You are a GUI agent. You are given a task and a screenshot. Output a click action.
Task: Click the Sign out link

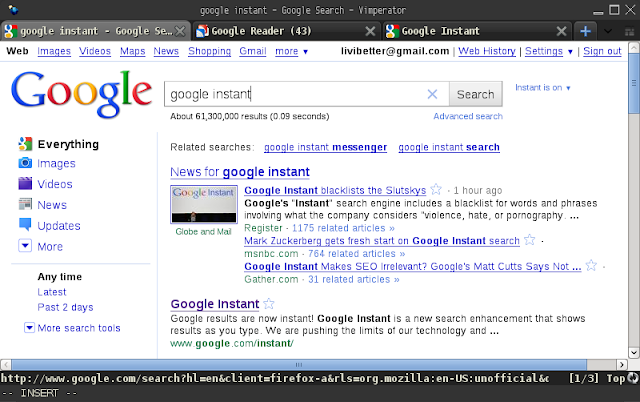602,51
